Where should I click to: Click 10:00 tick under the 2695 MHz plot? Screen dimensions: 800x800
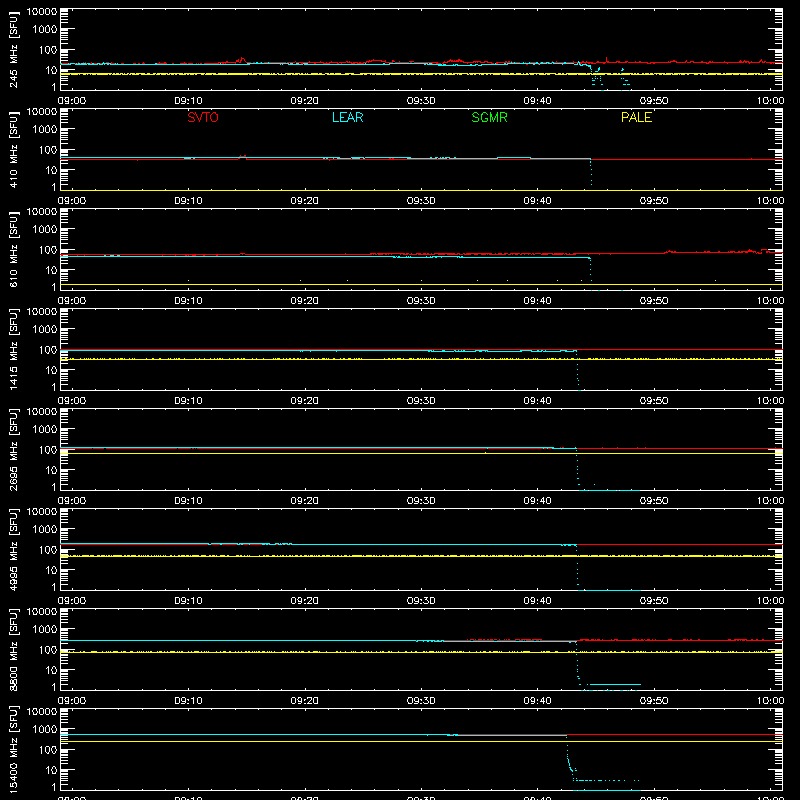(x=770, y=501)
